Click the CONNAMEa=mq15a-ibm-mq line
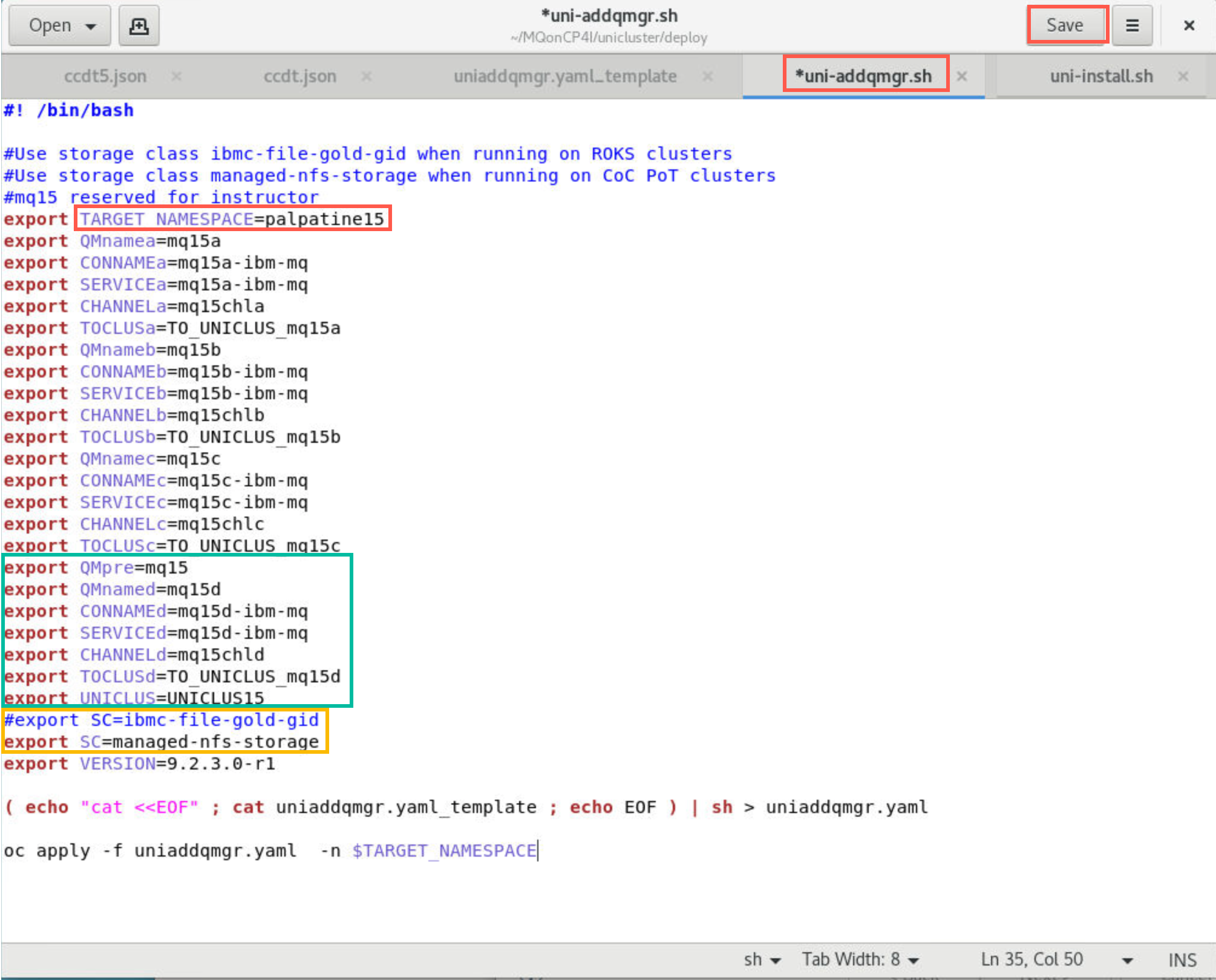 click(x=156, y=263)
